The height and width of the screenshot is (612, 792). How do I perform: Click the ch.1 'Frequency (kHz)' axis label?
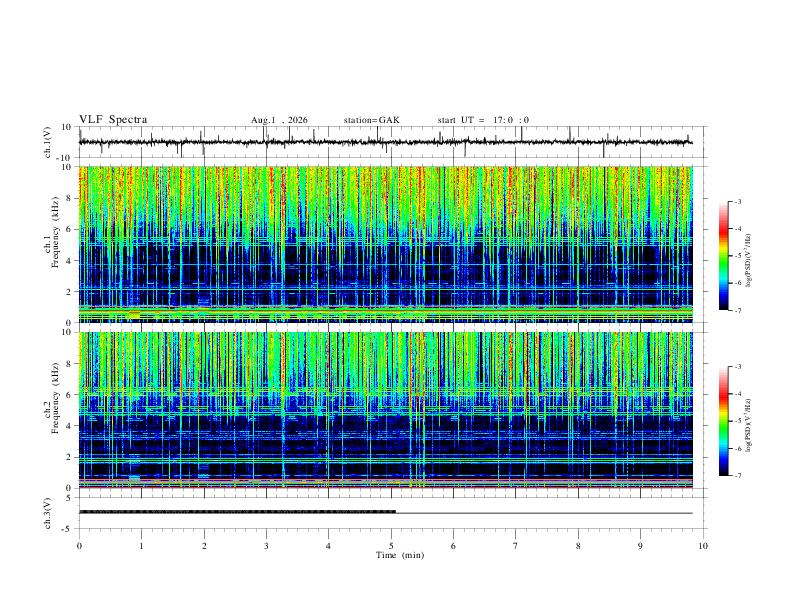(56, 232)
